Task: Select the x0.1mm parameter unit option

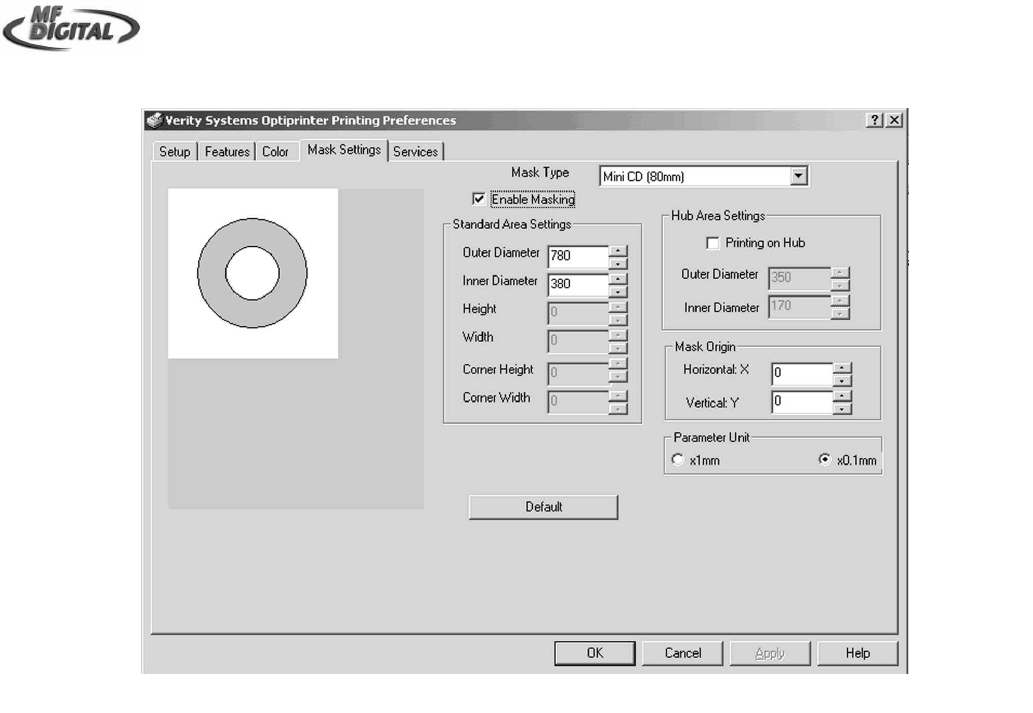Action: tap(824, 460)
